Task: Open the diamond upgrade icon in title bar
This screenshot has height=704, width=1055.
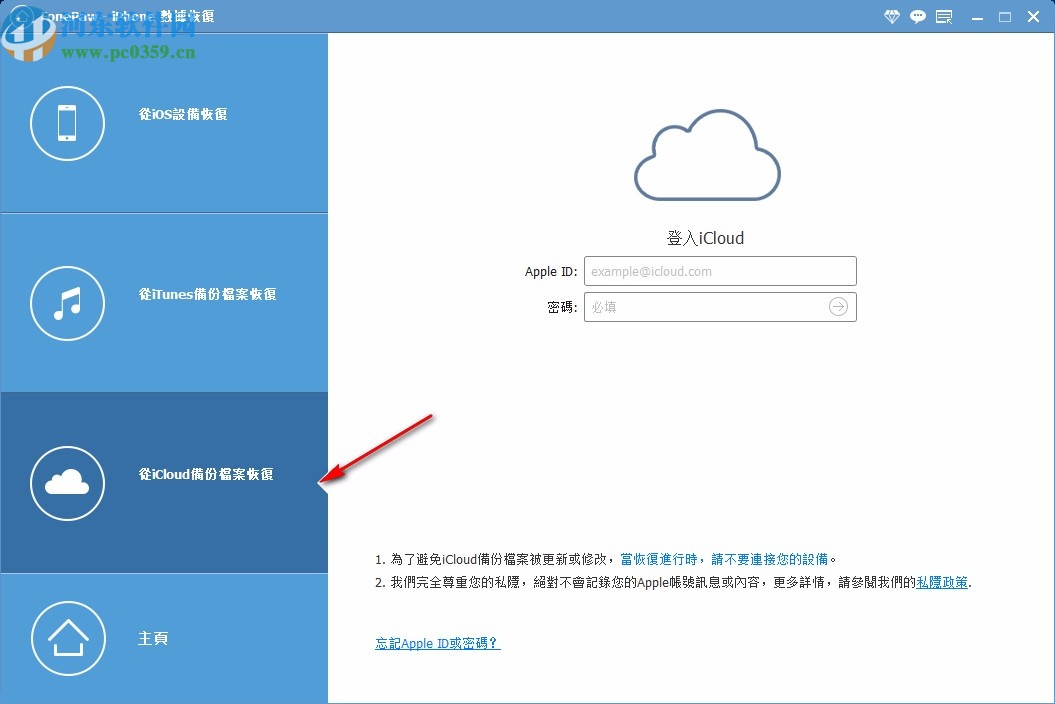Action: 891,16
